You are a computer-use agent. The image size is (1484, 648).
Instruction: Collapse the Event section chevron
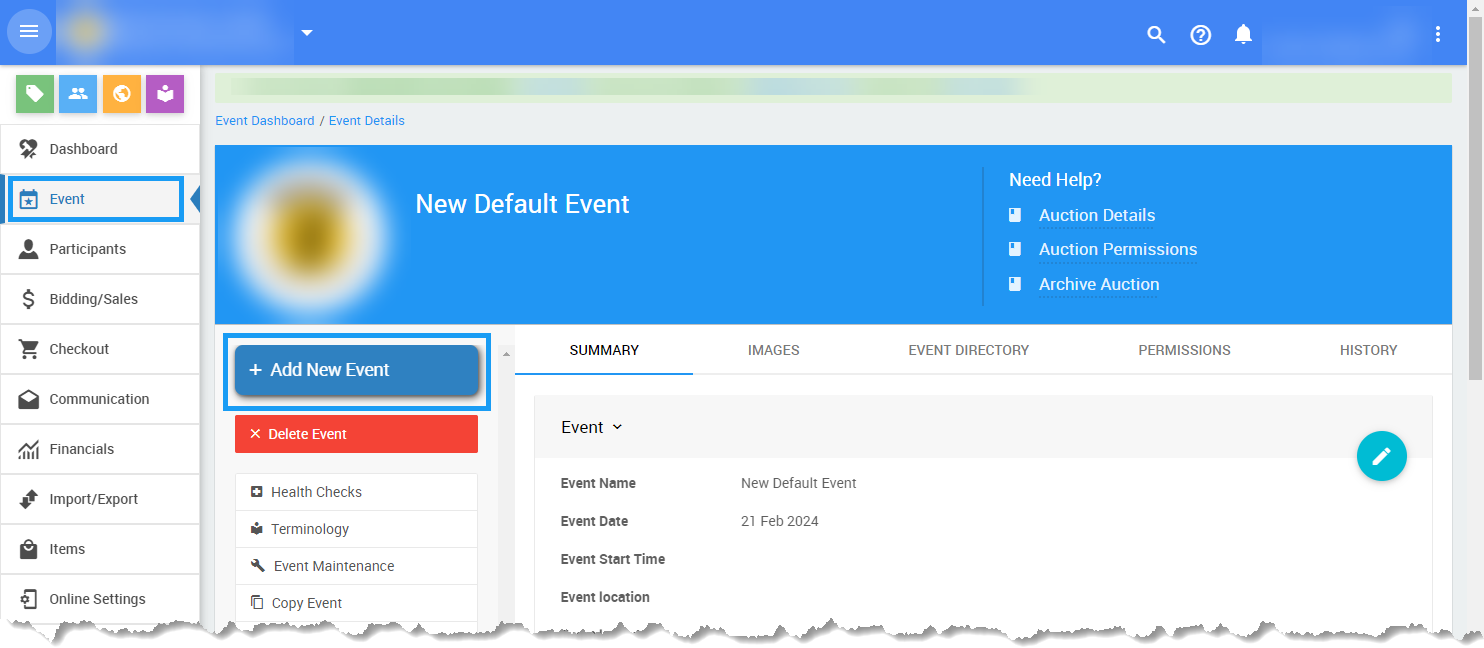tap(617, 427)
